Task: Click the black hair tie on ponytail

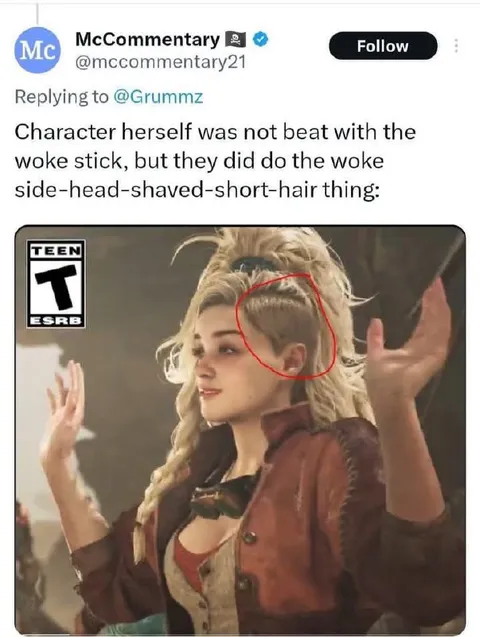Action: (x=254, y=264)
